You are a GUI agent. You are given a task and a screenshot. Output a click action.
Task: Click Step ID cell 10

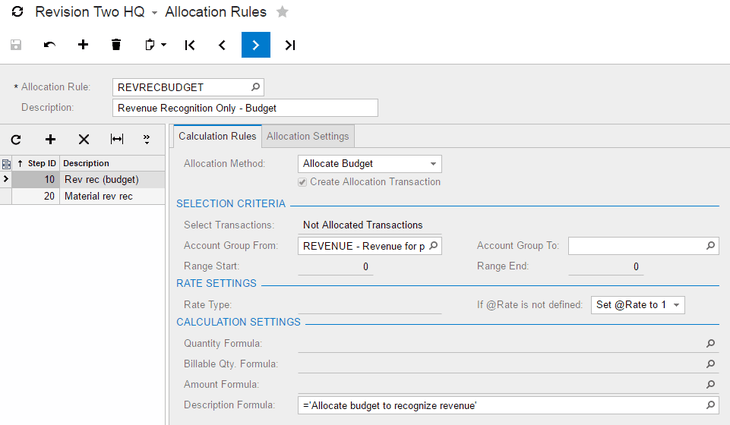[x=36, y=180]
